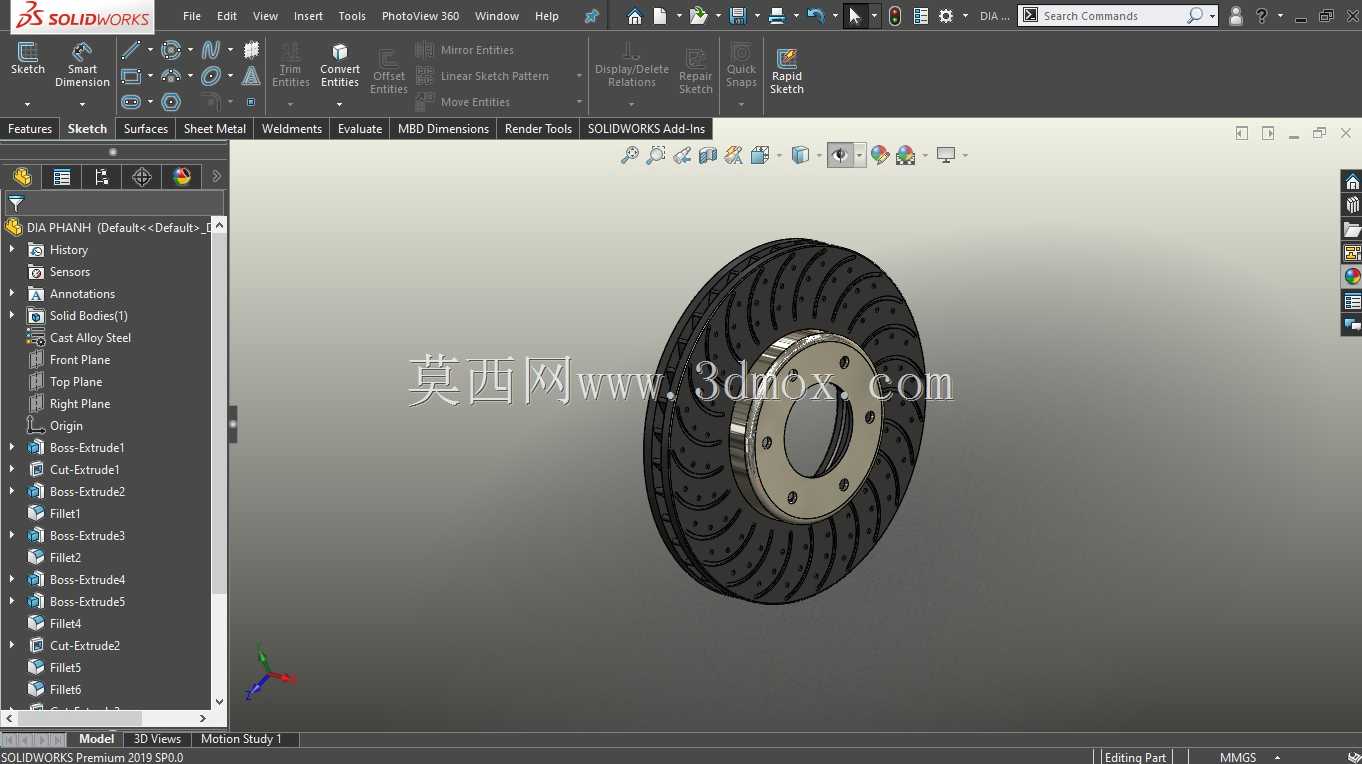
Task: Toggle the FeatureManager filter icon
Action: coord(16,203)
